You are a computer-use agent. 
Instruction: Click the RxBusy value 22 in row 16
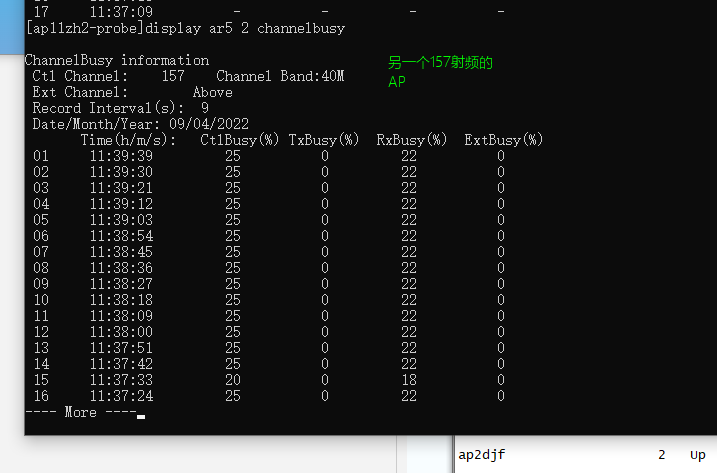point(409,396)
